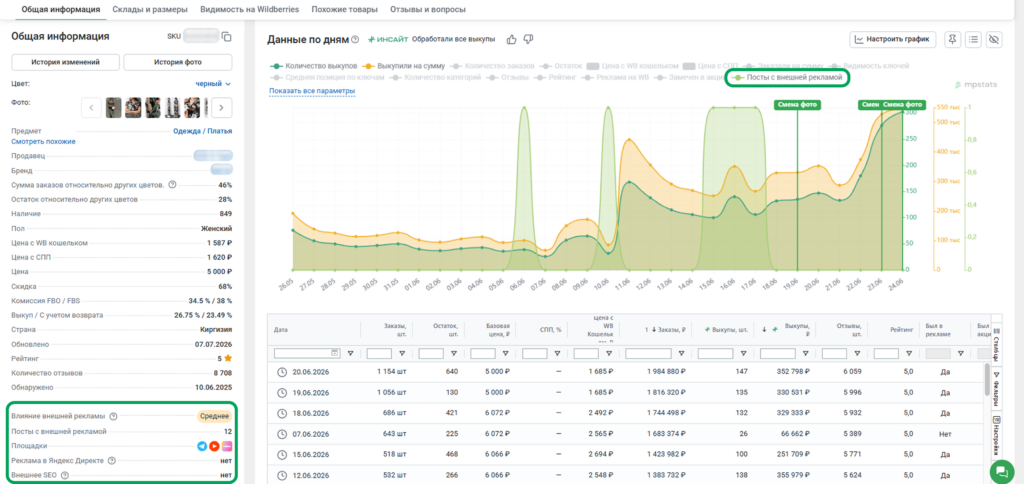Screen dimensions: 1024x484
Task: Click the thumbs up insight icon
Action: click(x=511, y=40)
